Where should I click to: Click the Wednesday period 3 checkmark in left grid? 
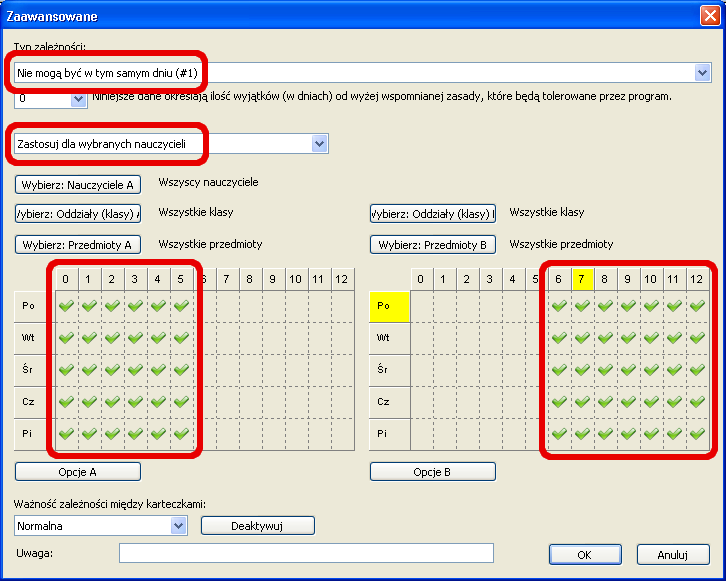point(135,370)
